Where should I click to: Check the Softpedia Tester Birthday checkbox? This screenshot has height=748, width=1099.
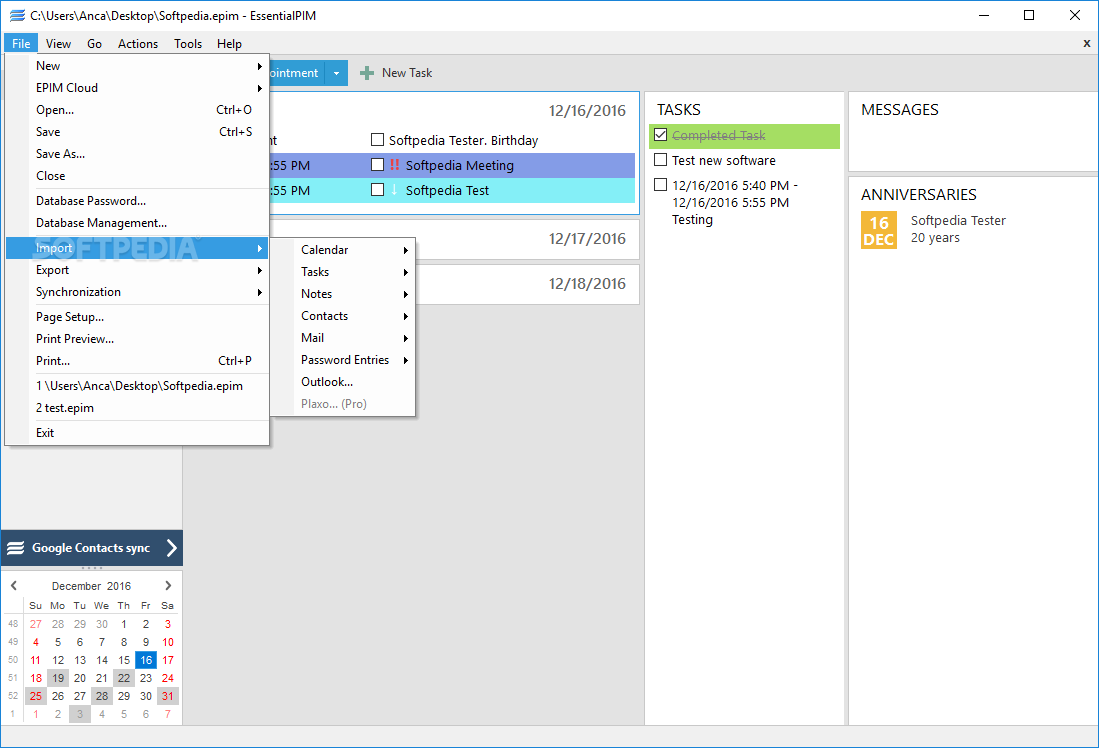point(377,140)
